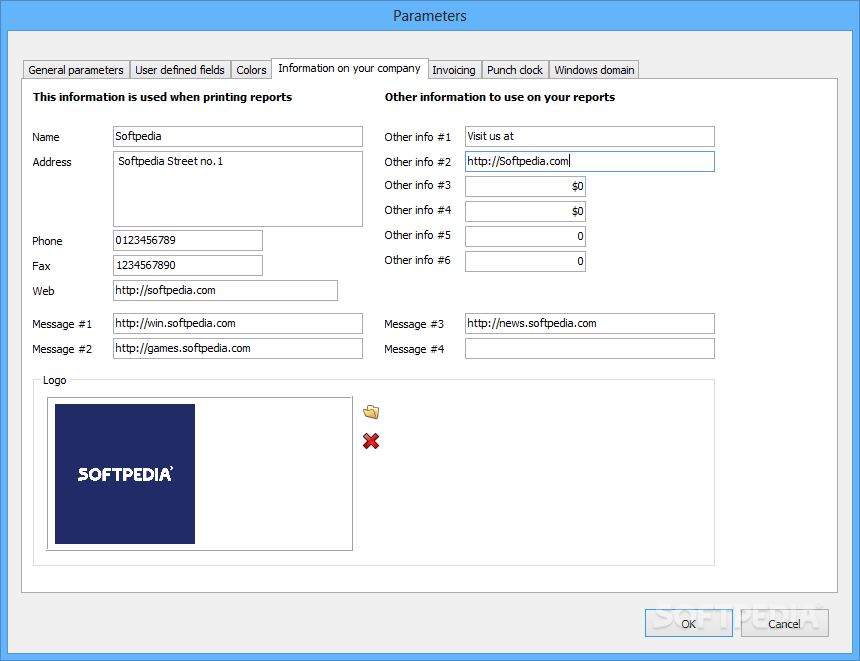Click the Other info #2 URL field
The height and width of the screenshot is (661, 860).
click(x=590, y=161)
